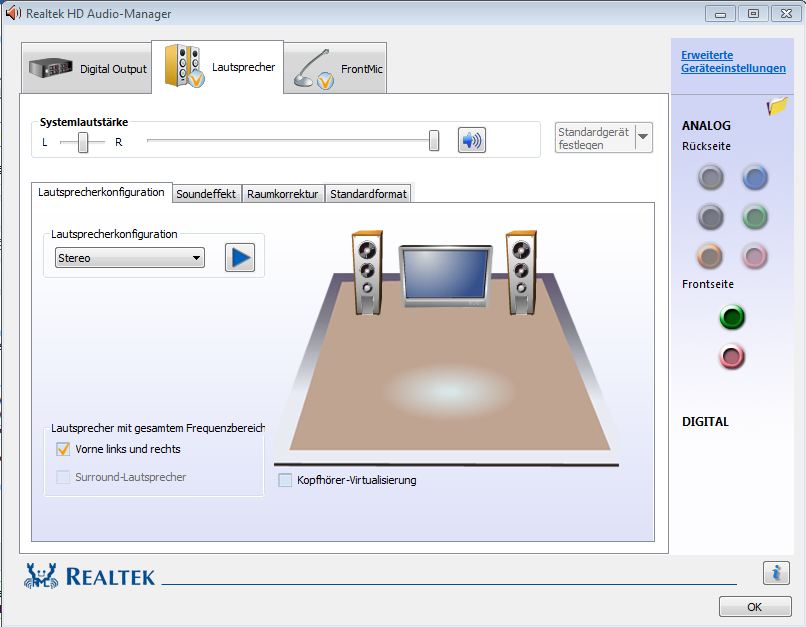Toggle Vorne links und rechts checkbox

(63, 449)
